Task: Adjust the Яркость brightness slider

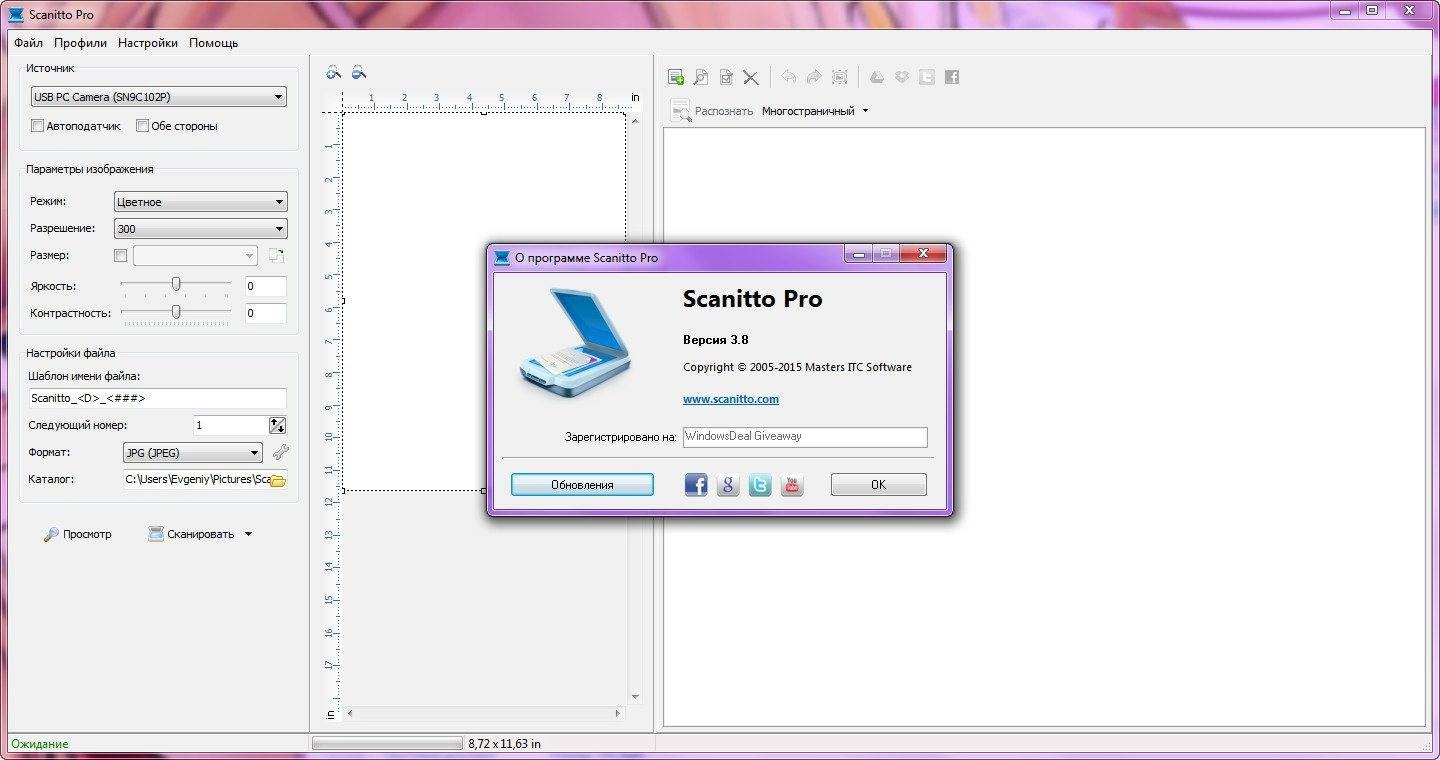Action: (176, 285)
